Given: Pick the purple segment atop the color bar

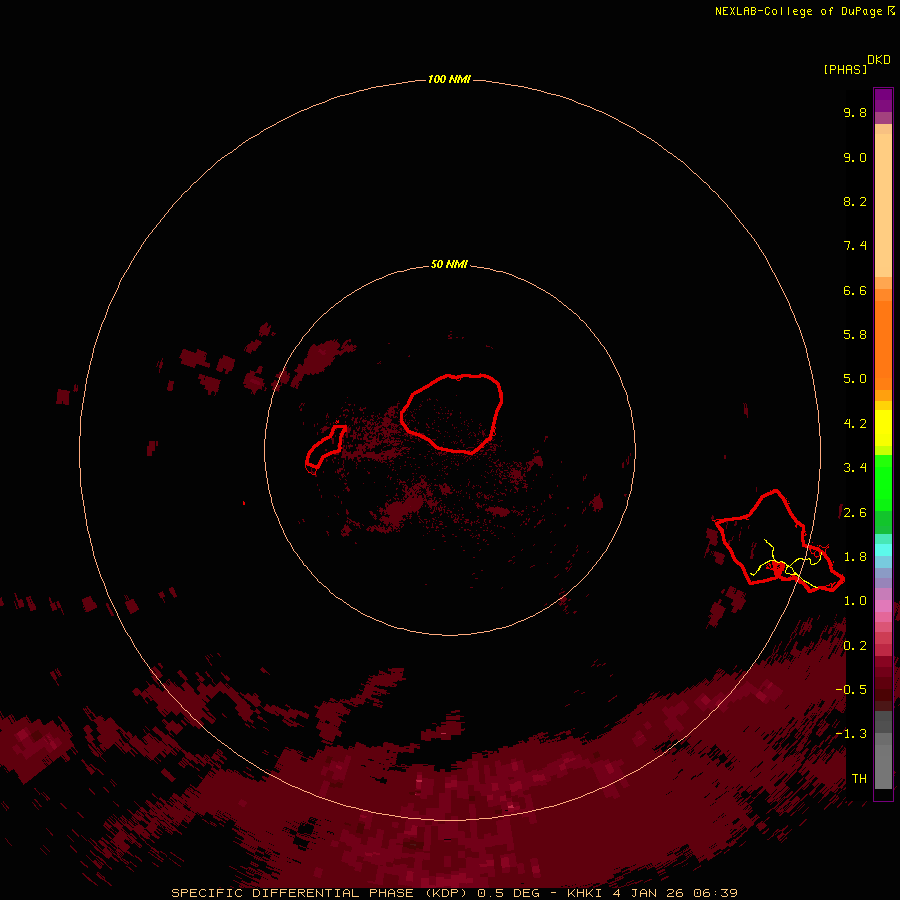Looking at the screenshot, I should (883, 100).
